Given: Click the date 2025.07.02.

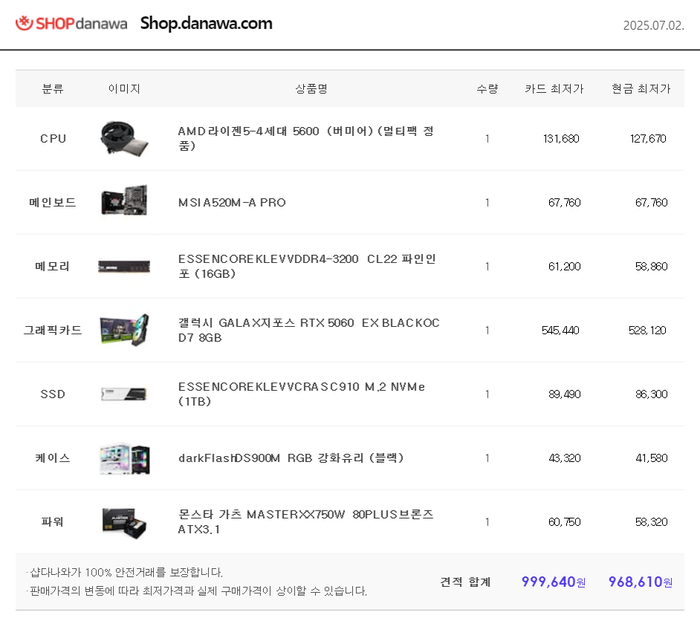Looking at the screenshot, I should pyautogui.click(x=654, y=25).
